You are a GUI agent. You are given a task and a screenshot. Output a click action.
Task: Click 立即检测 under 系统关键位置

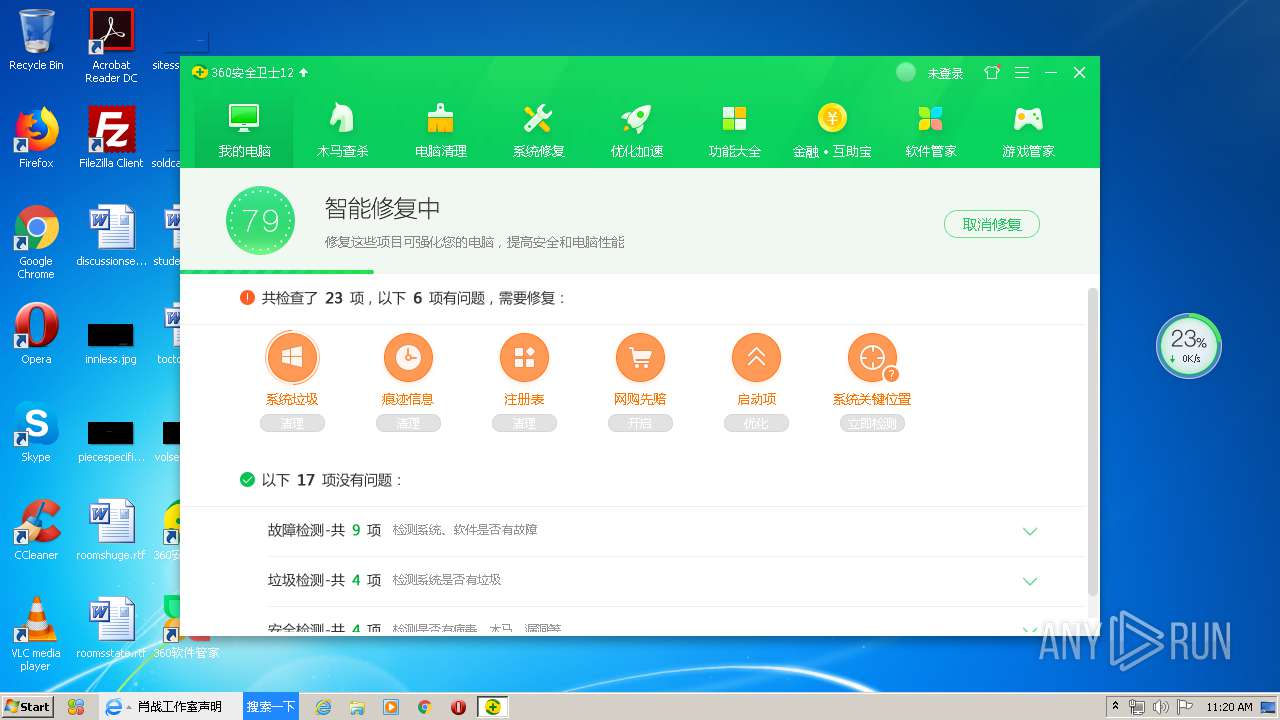pyautogui.click(x=872, y=424)
